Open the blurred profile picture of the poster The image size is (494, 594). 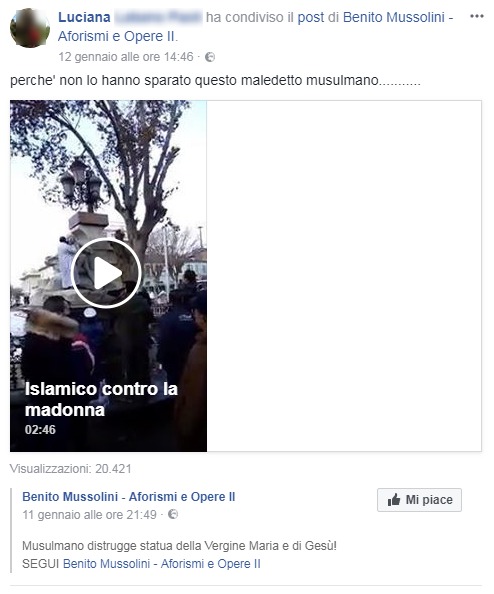[30, 28]
